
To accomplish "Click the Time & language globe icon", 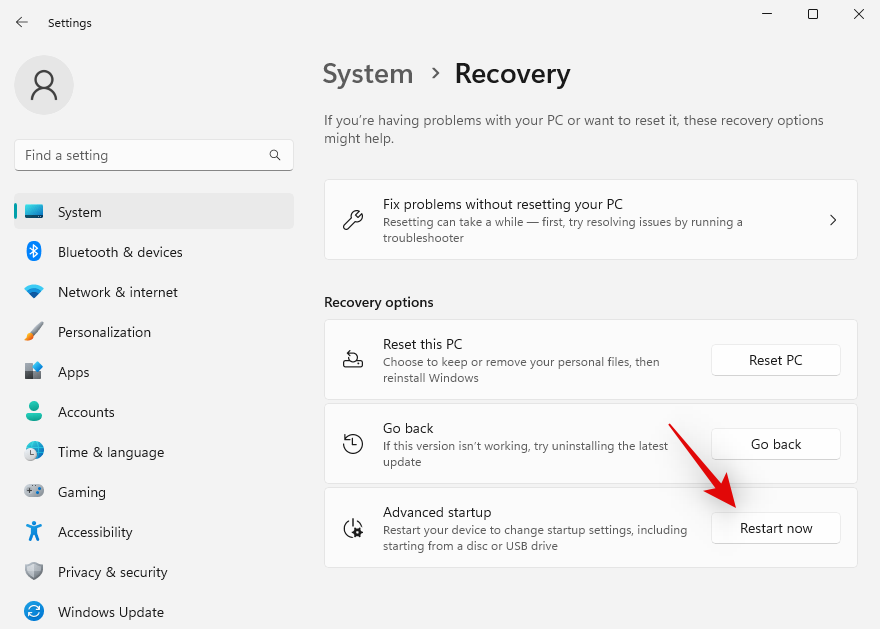I will 34,452.
